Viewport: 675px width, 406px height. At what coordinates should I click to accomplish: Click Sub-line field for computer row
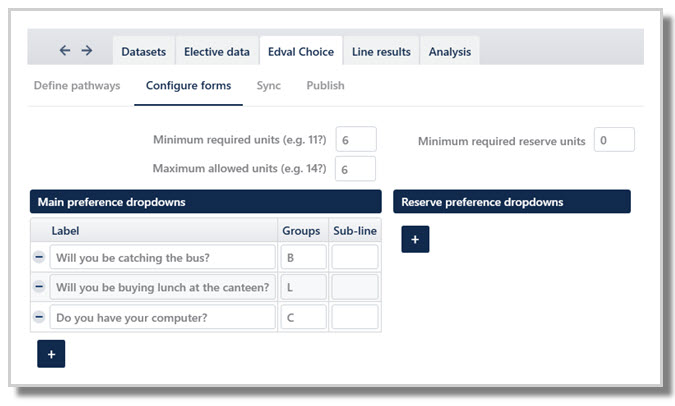click(355, 317)
